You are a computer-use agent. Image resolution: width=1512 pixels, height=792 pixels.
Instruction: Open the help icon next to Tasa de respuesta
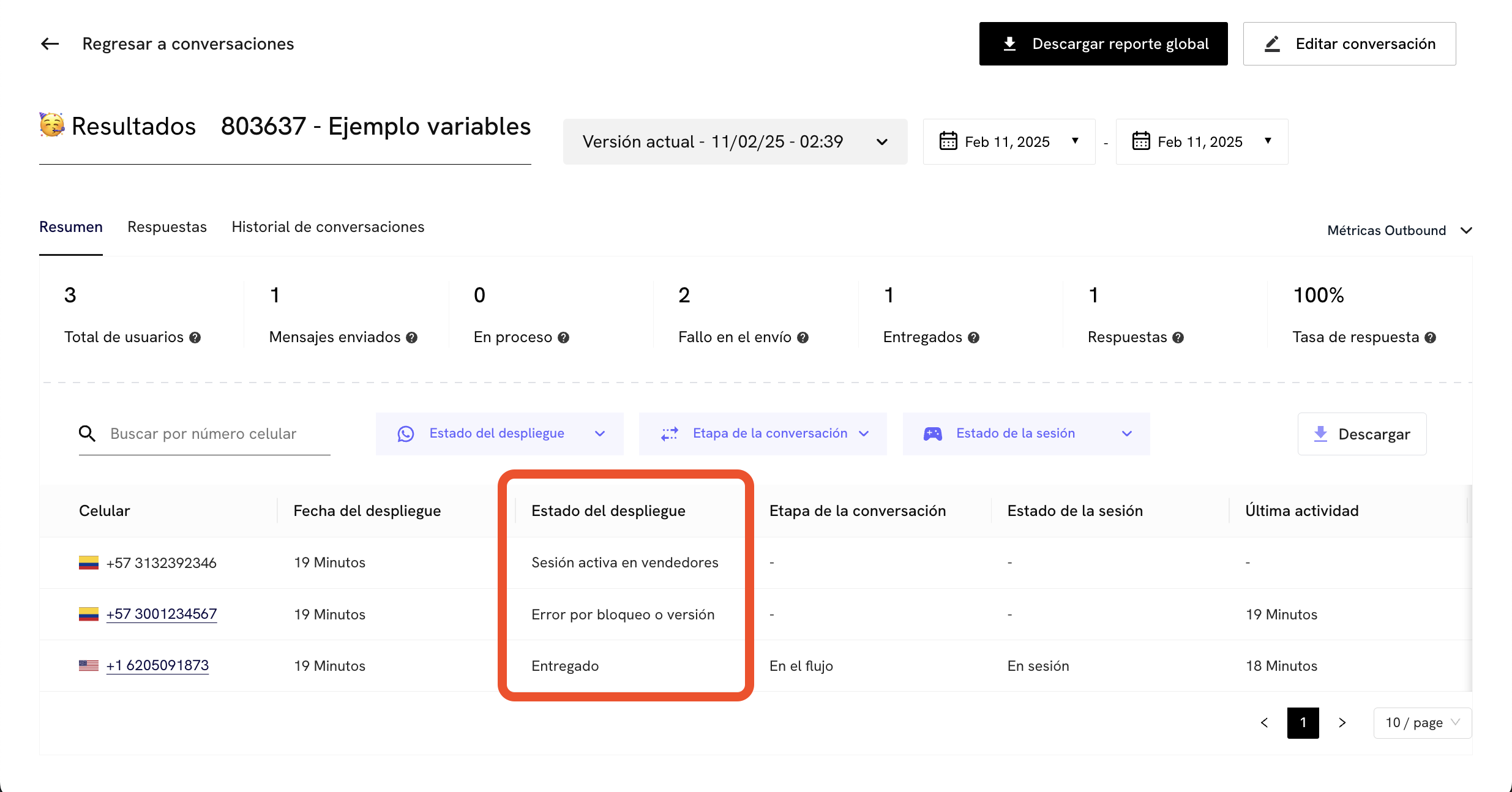pyautogui.click(x=1430, y=338)
